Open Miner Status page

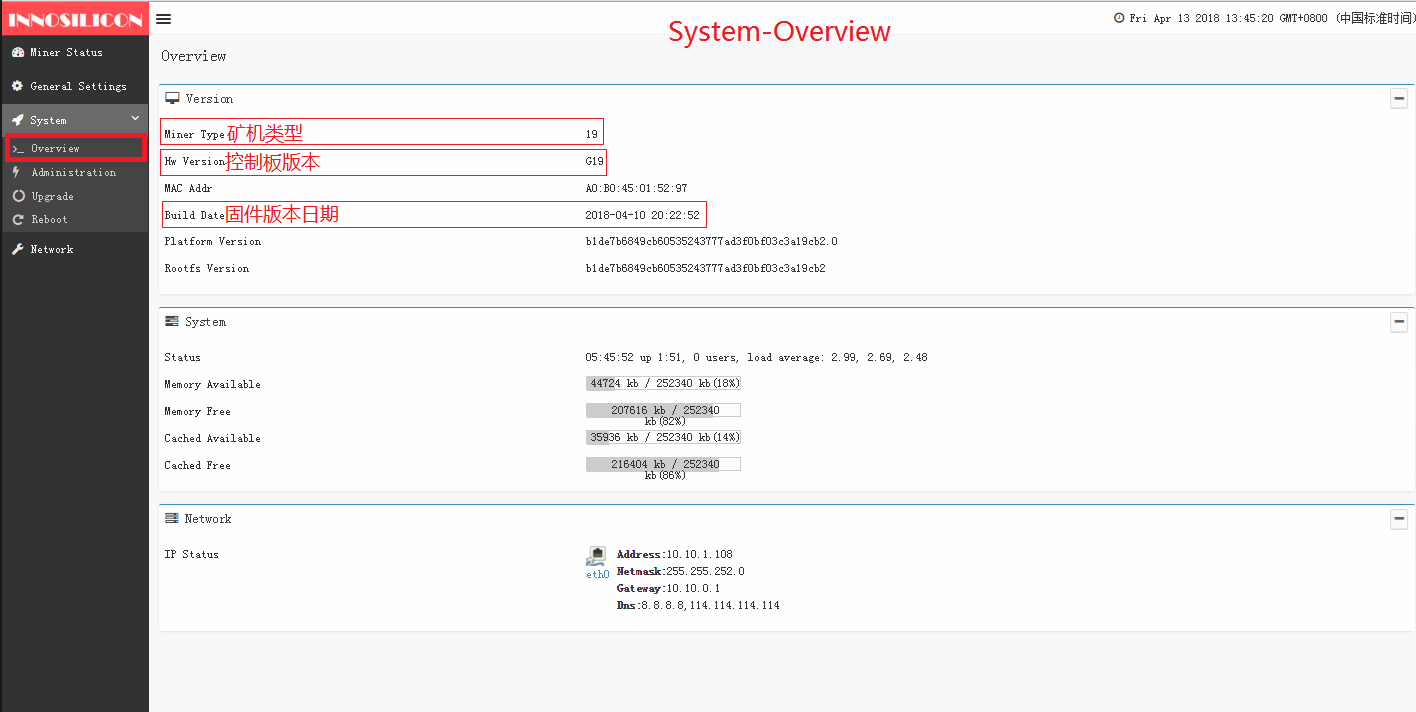[66, 52]
